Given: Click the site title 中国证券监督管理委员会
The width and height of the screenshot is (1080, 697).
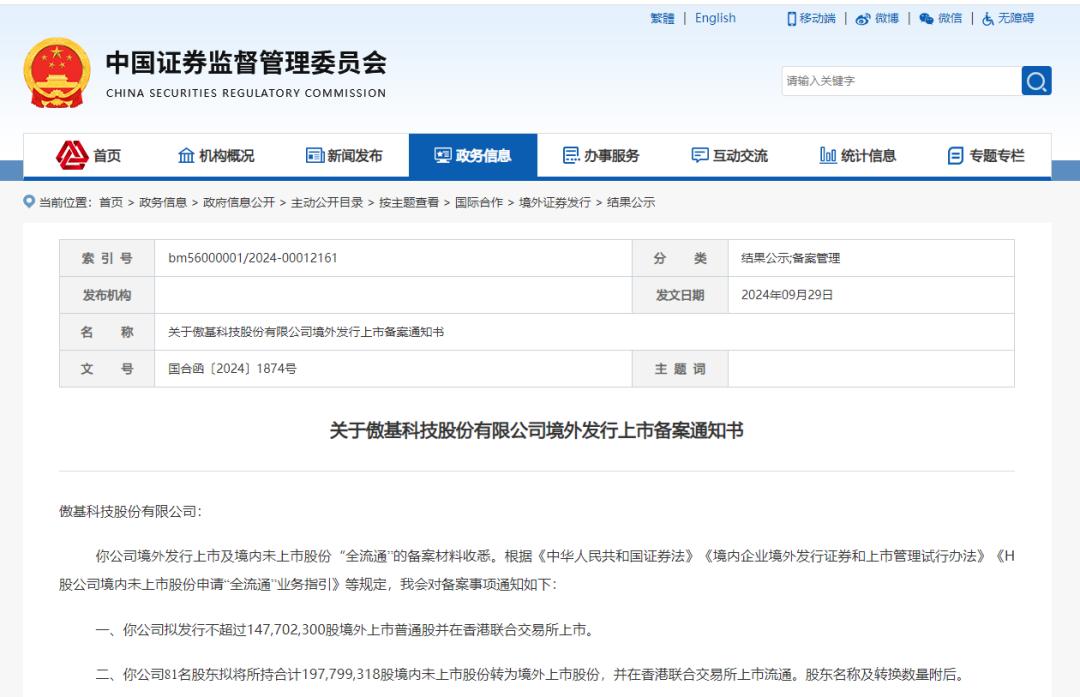Looking at the screenshot, I should click(246, 63).
